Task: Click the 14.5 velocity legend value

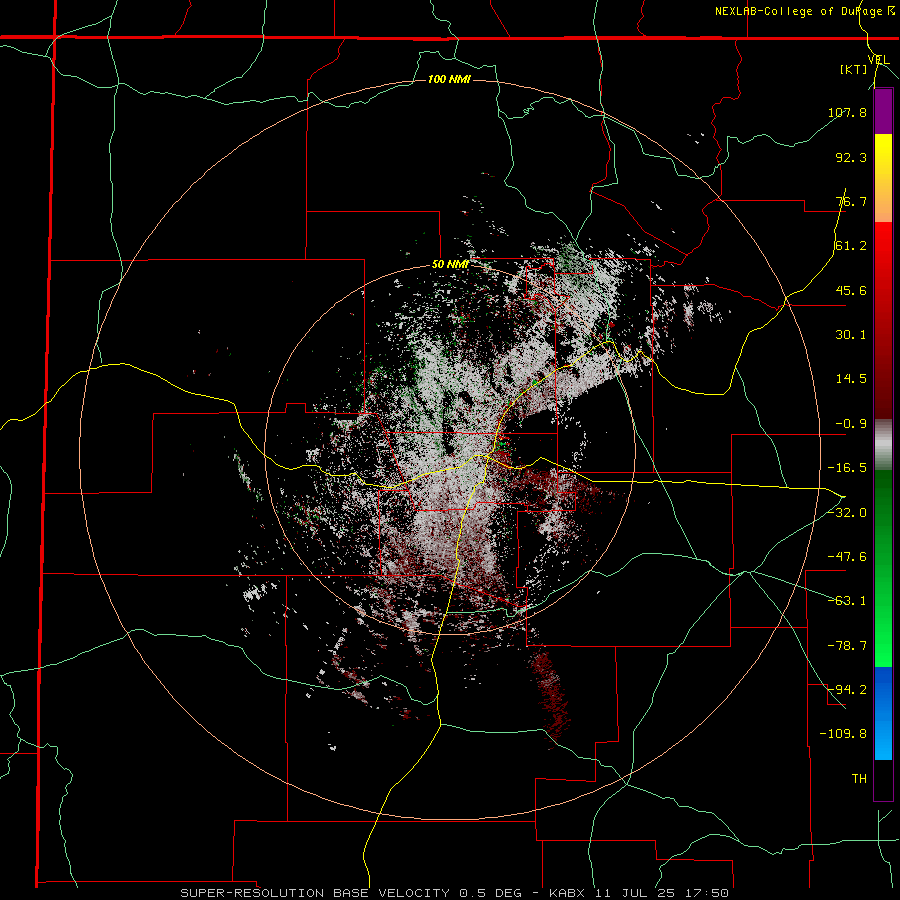Action: coord(851,379)
